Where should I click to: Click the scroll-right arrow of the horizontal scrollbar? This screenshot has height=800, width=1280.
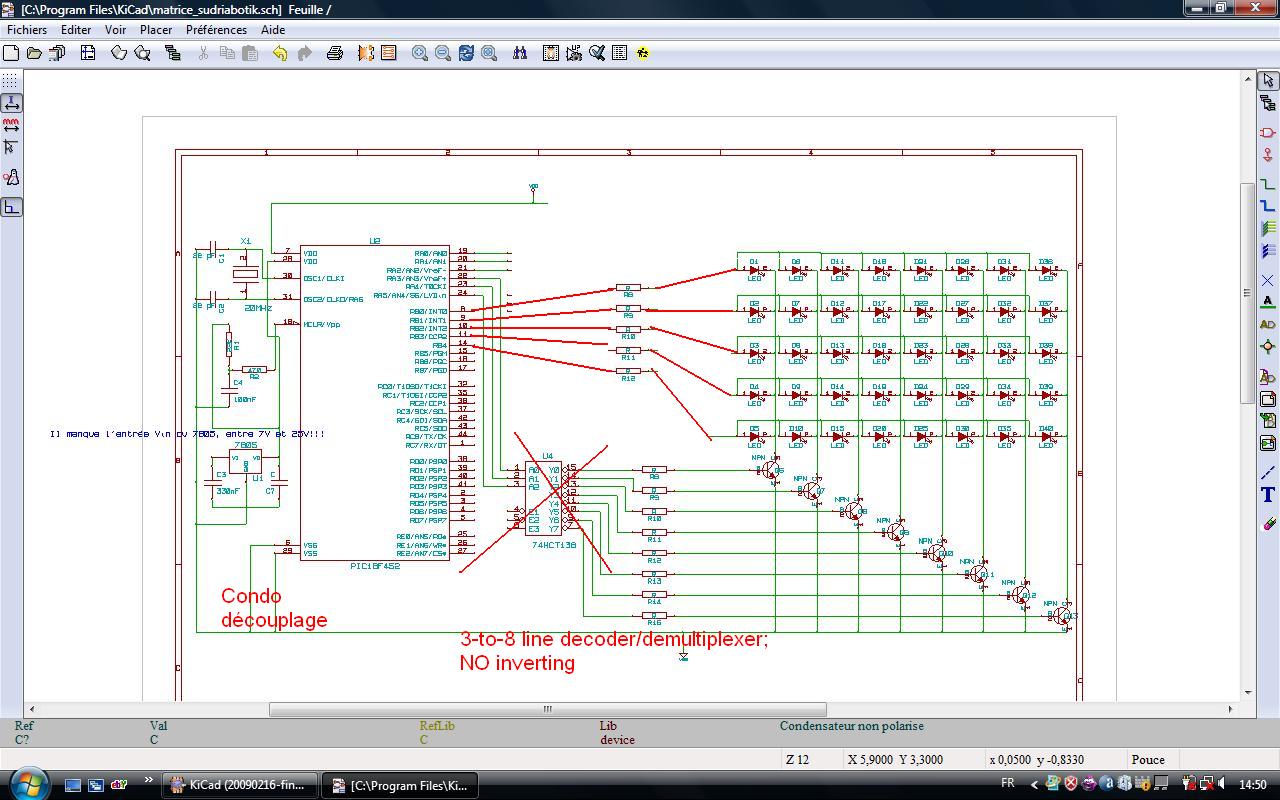coord(1230,709)
